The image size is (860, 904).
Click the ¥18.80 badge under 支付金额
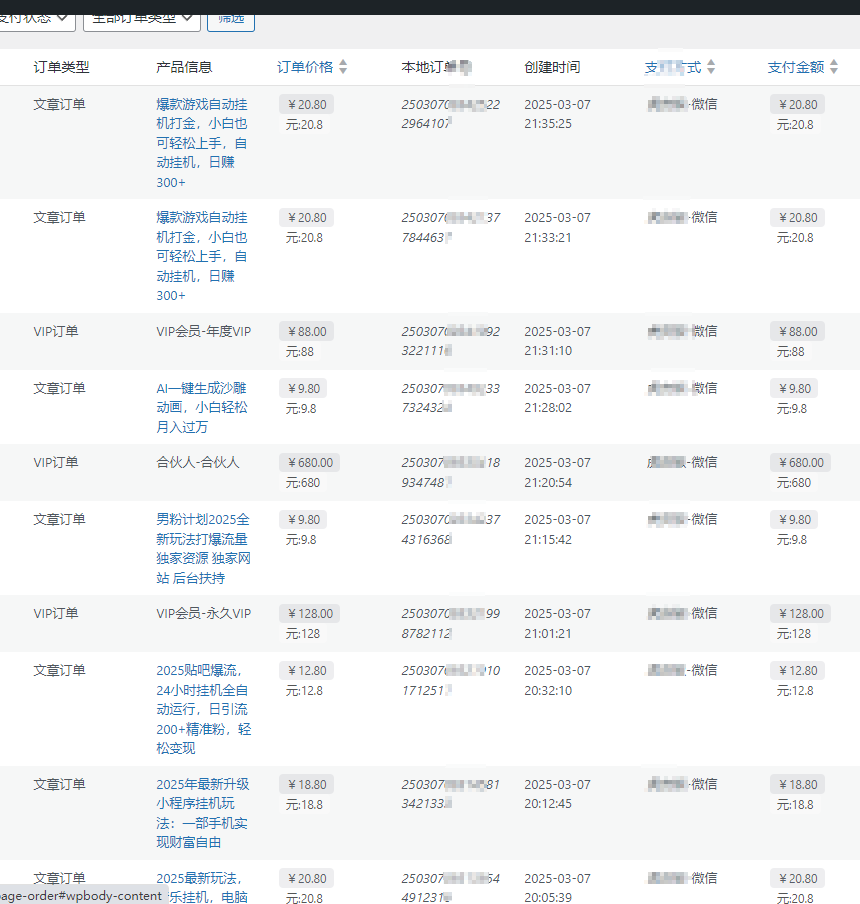click(x=798, y=785)
